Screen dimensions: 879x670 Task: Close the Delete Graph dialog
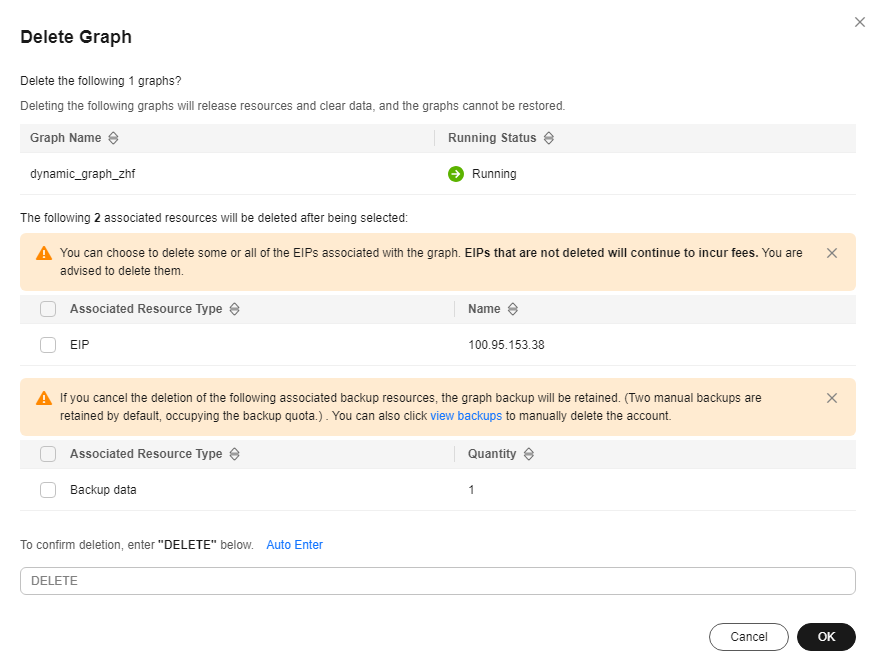coord(859,22)
